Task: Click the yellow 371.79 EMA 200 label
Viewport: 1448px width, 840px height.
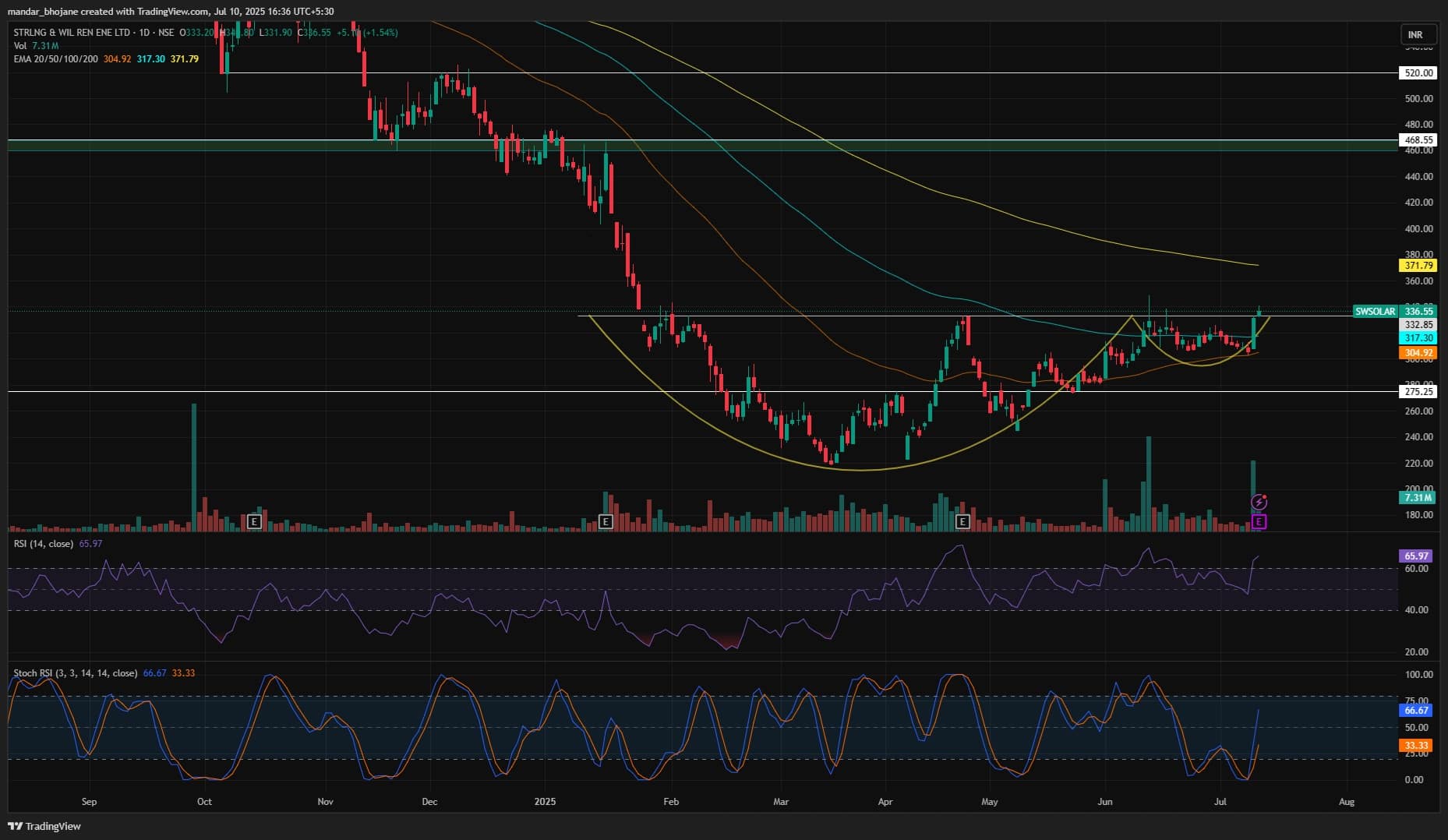Action: click(1418, 265)
